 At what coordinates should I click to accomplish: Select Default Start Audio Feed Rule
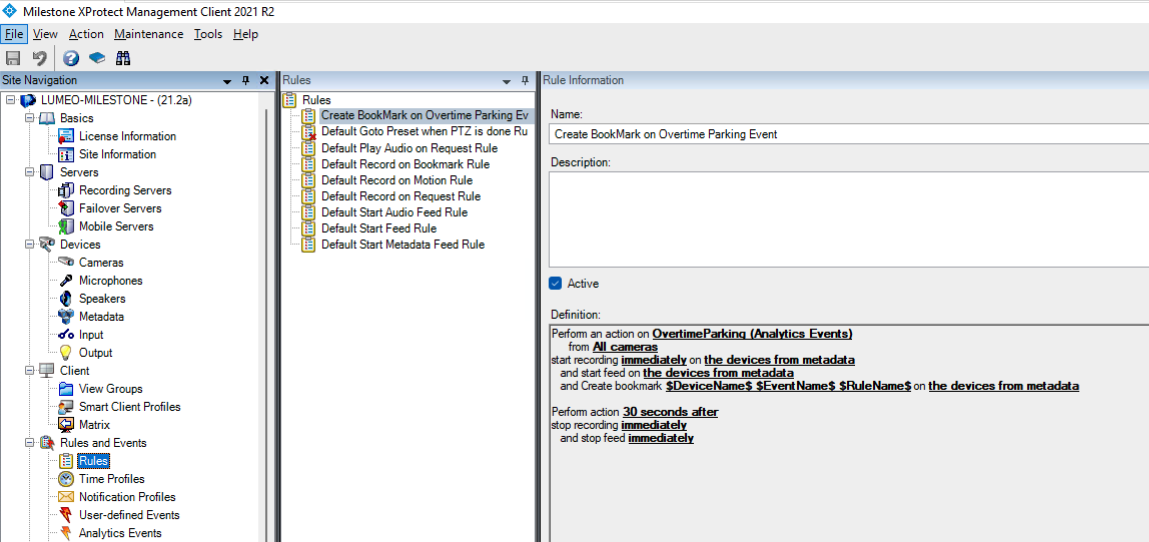tap(394, 212)
